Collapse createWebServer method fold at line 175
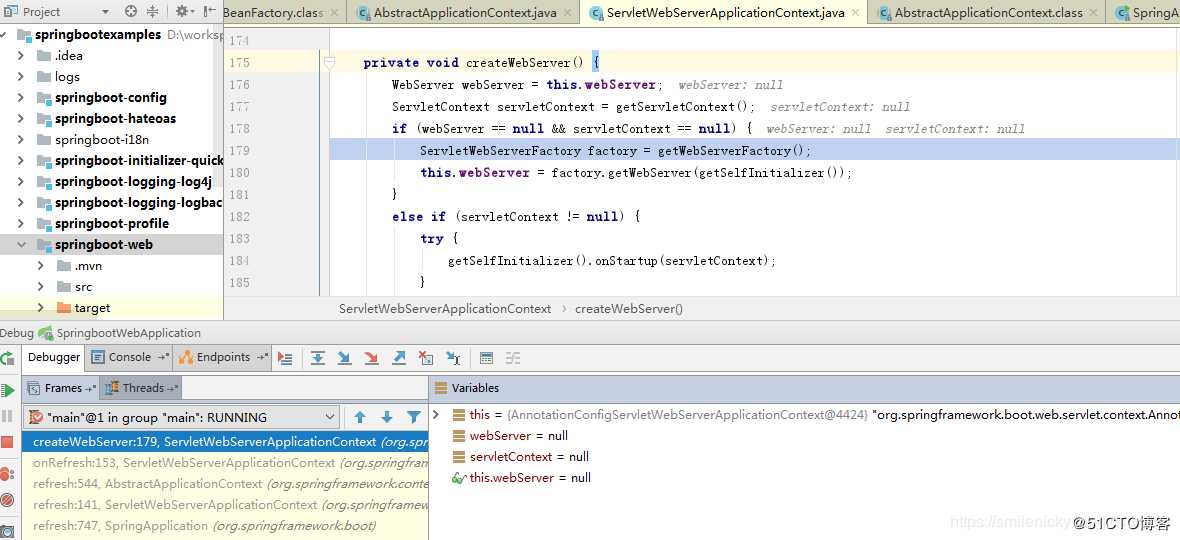The height and width of the screenshot is (540, 1180). coord(329,63)
